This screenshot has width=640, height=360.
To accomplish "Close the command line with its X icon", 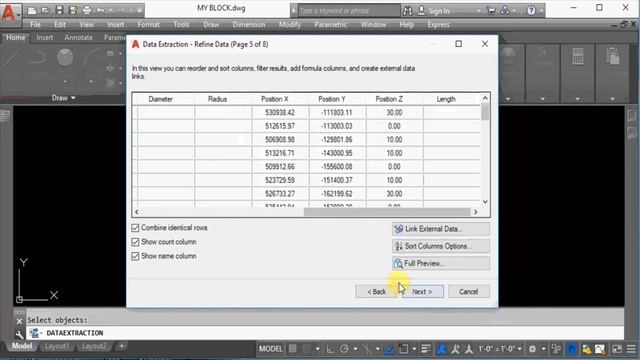I will (x=19, y=321).
